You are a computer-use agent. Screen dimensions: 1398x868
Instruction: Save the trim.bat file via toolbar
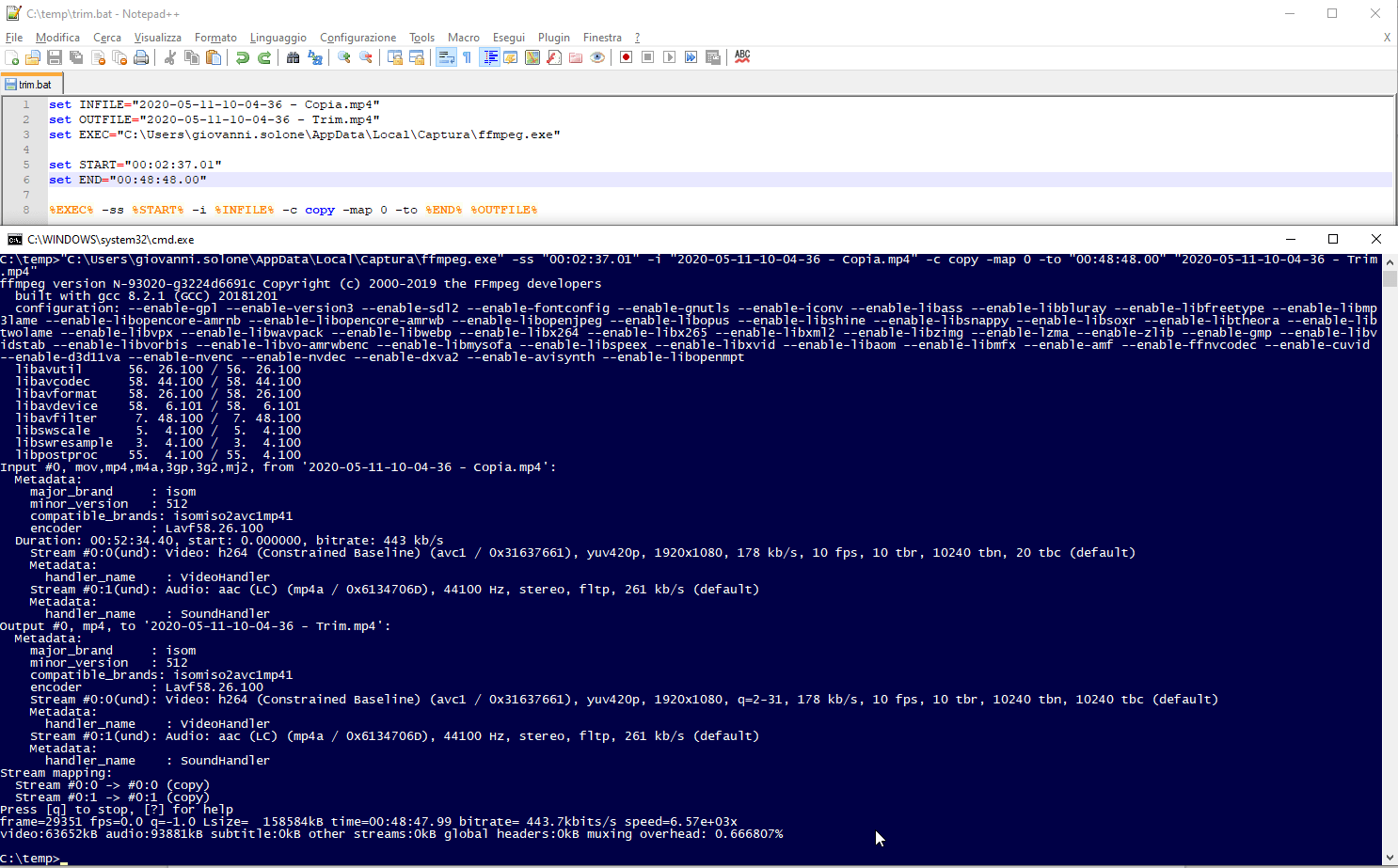pos(55,57)
